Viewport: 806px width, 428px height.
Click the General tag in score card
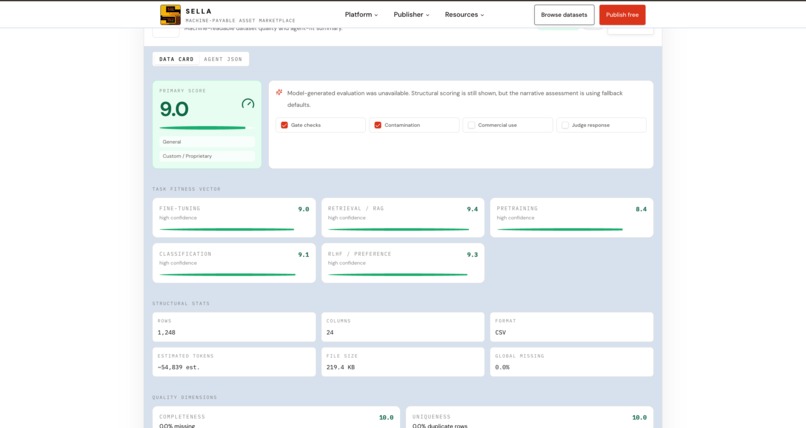(x=207, y=142)
